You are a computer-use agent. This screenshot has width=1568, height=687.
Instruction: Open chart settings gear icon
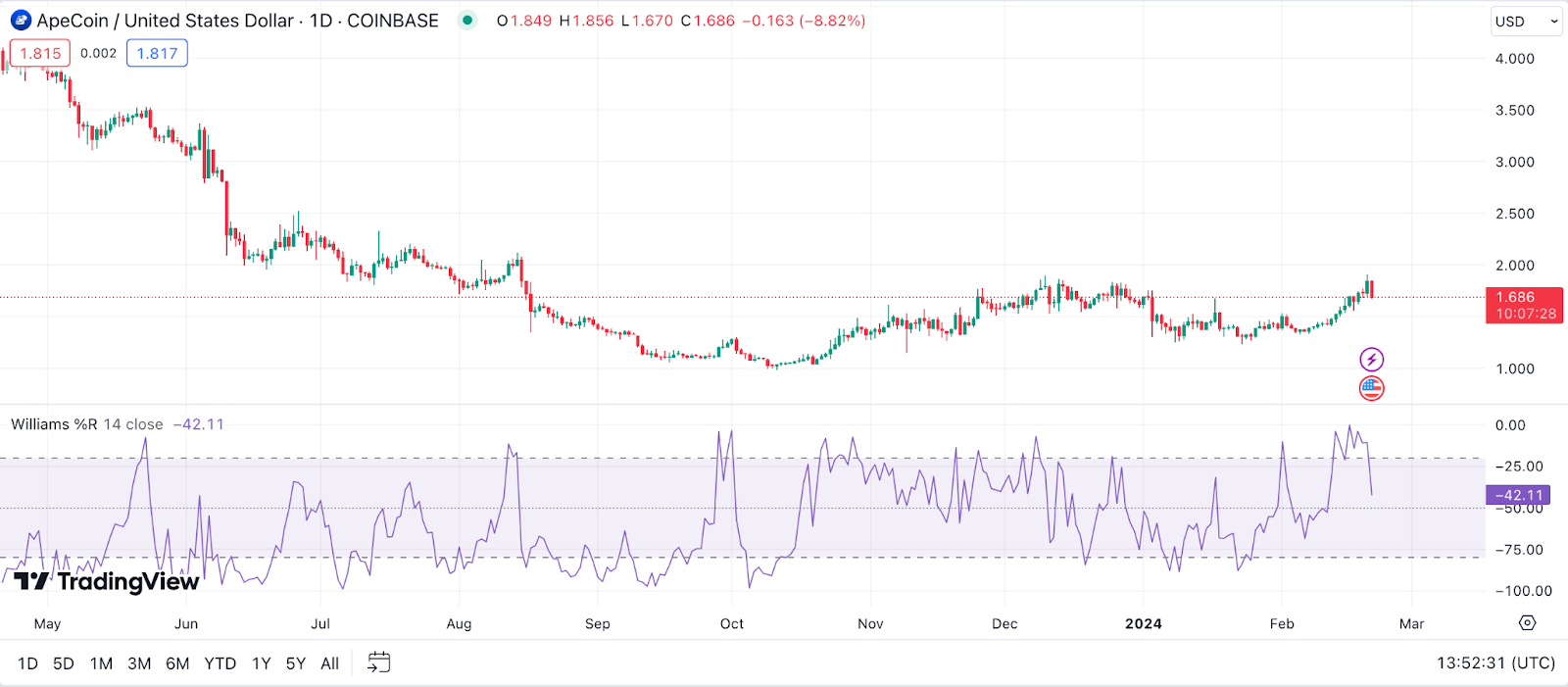1527,623
